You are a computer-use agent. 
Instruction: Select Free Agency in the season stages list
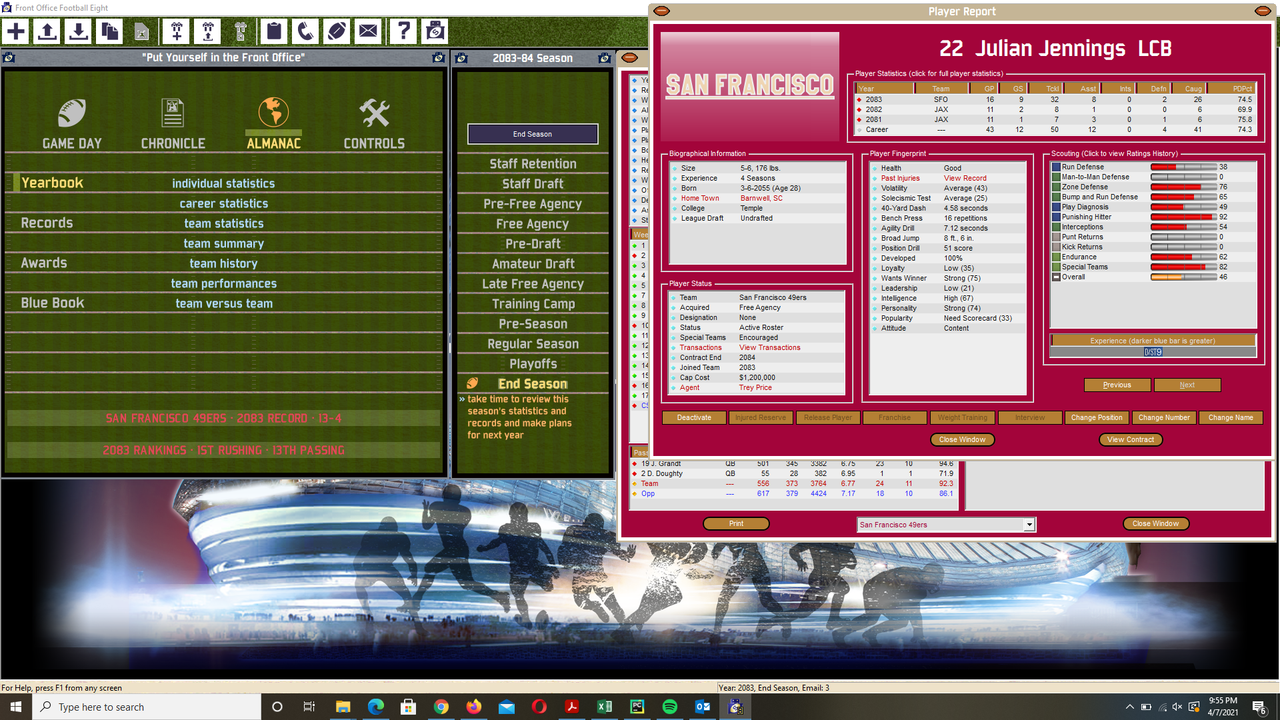(x=533, y=224)
